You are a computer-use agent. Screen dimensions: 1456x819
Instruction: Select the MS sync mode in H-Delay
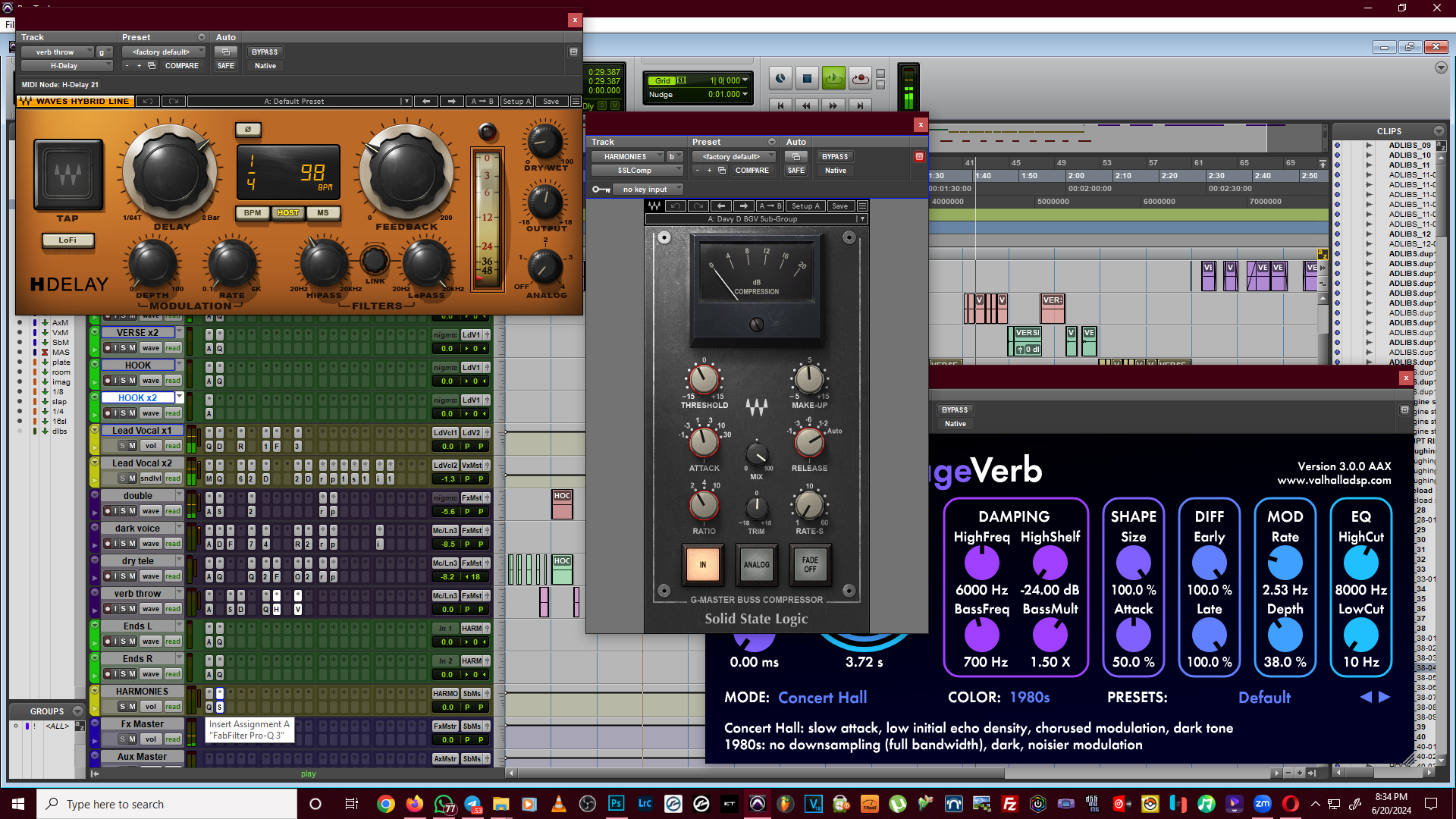(x=323, y=213)
